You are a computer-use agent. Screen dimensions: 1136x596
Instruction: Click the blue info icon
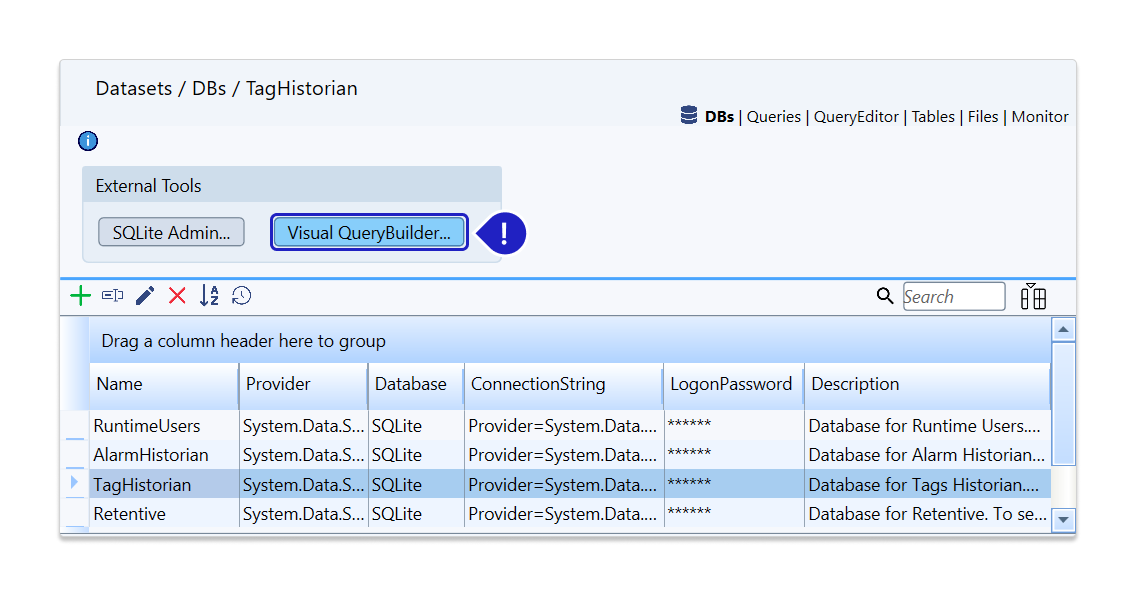pos(88,141)
